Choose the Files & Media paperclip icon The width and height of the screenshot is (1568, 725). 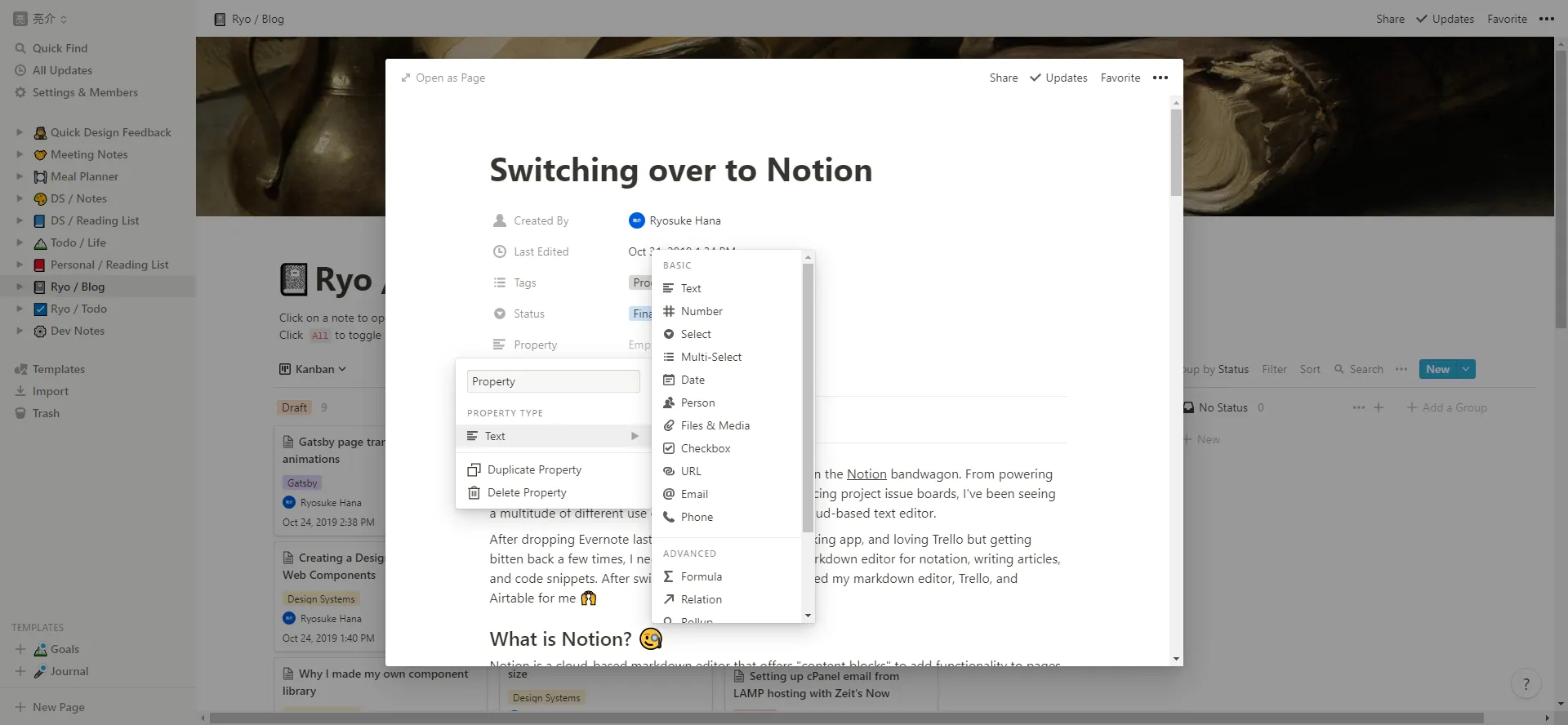[x=669, y=425]
